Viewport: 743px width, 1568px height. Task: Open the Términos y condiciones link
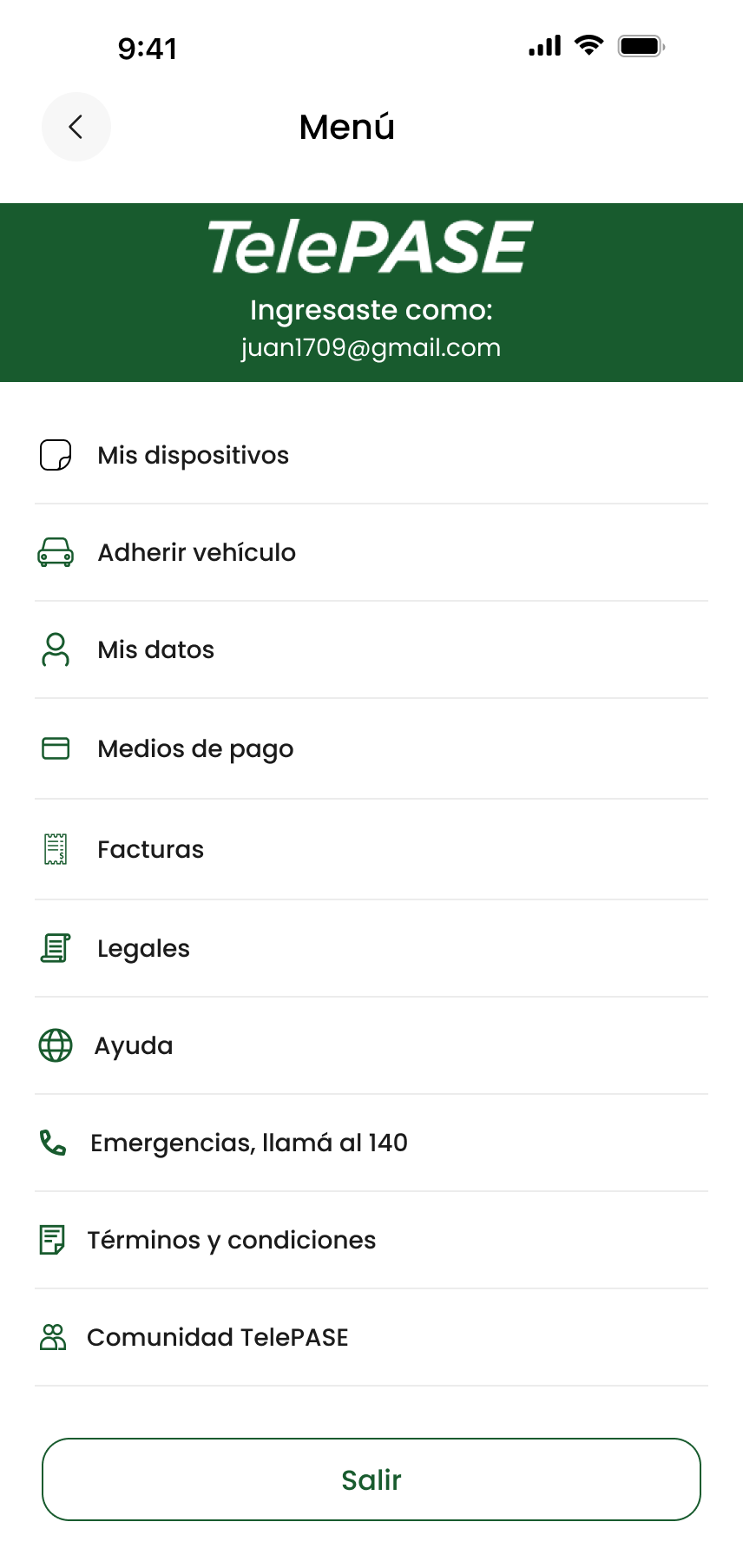click(232, 1240)
